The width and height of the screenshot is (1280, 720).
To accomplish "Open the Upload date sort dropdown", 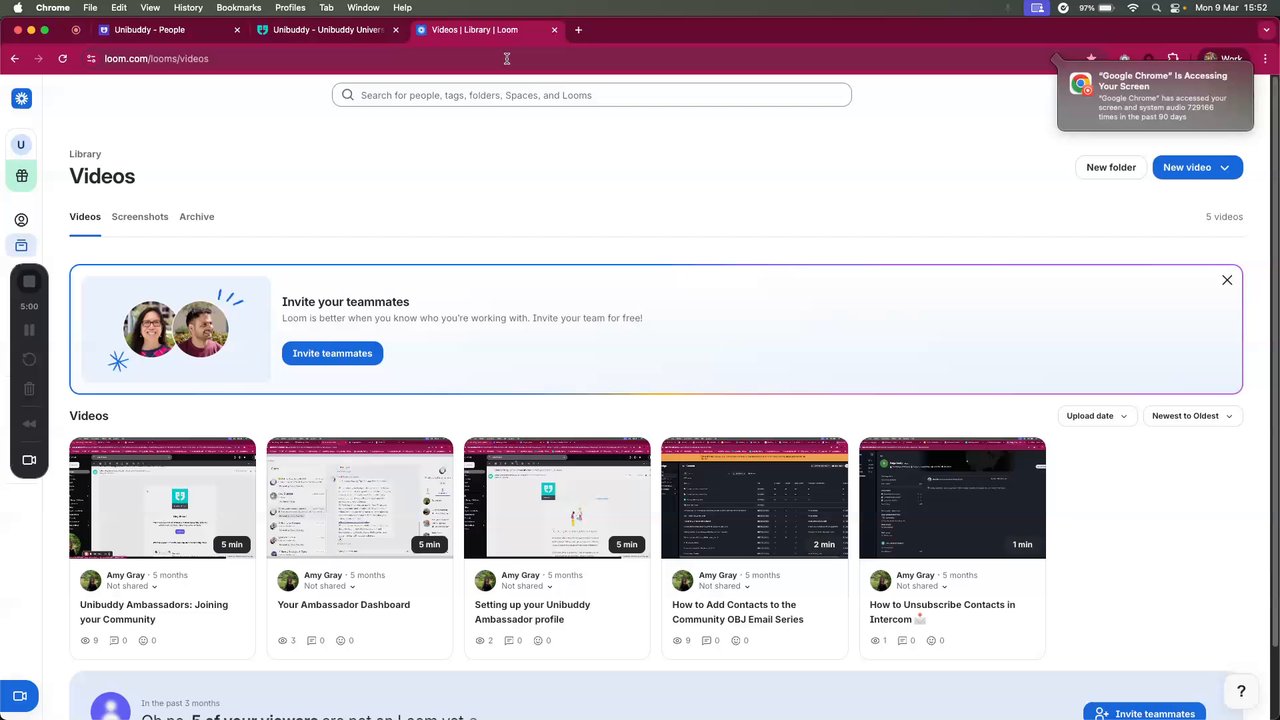I will [x=1097, y=416].
